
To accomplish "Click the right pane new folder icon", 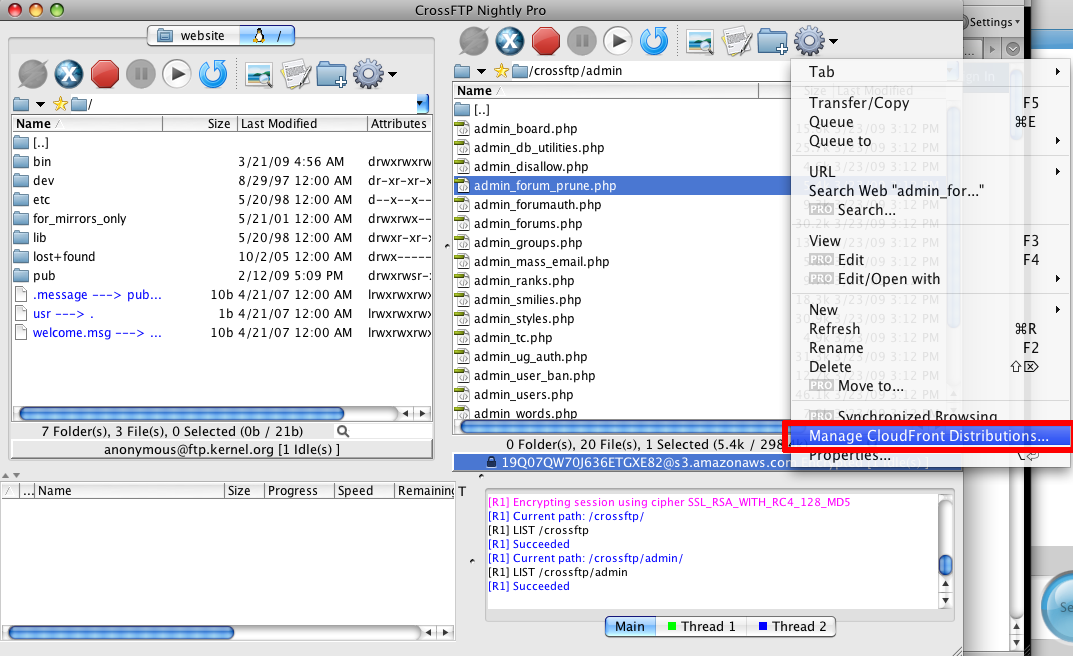I will (x=773, y=41).
